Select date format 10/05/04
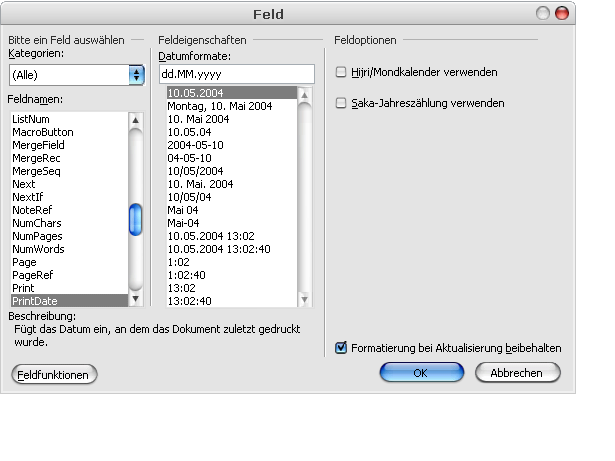 (x=232, y=197)
